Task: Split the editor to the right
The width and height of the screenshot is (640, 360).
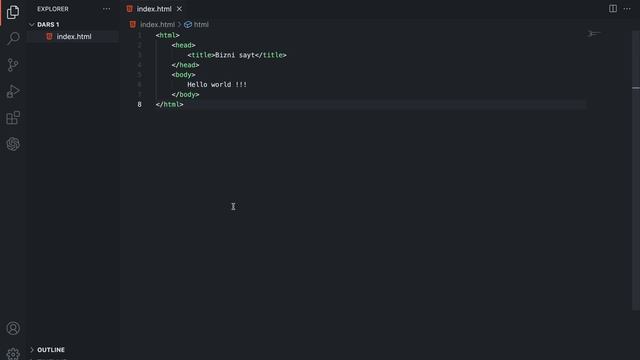Action: tap(613, 9)
